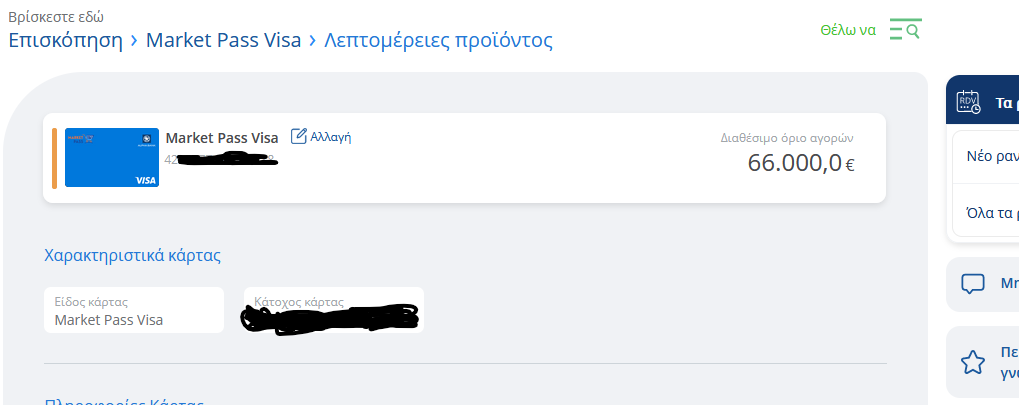This screenshot has height=405, width=1019.
Task: Click the Είδος κάρτας field
Action: click(134, 310)
